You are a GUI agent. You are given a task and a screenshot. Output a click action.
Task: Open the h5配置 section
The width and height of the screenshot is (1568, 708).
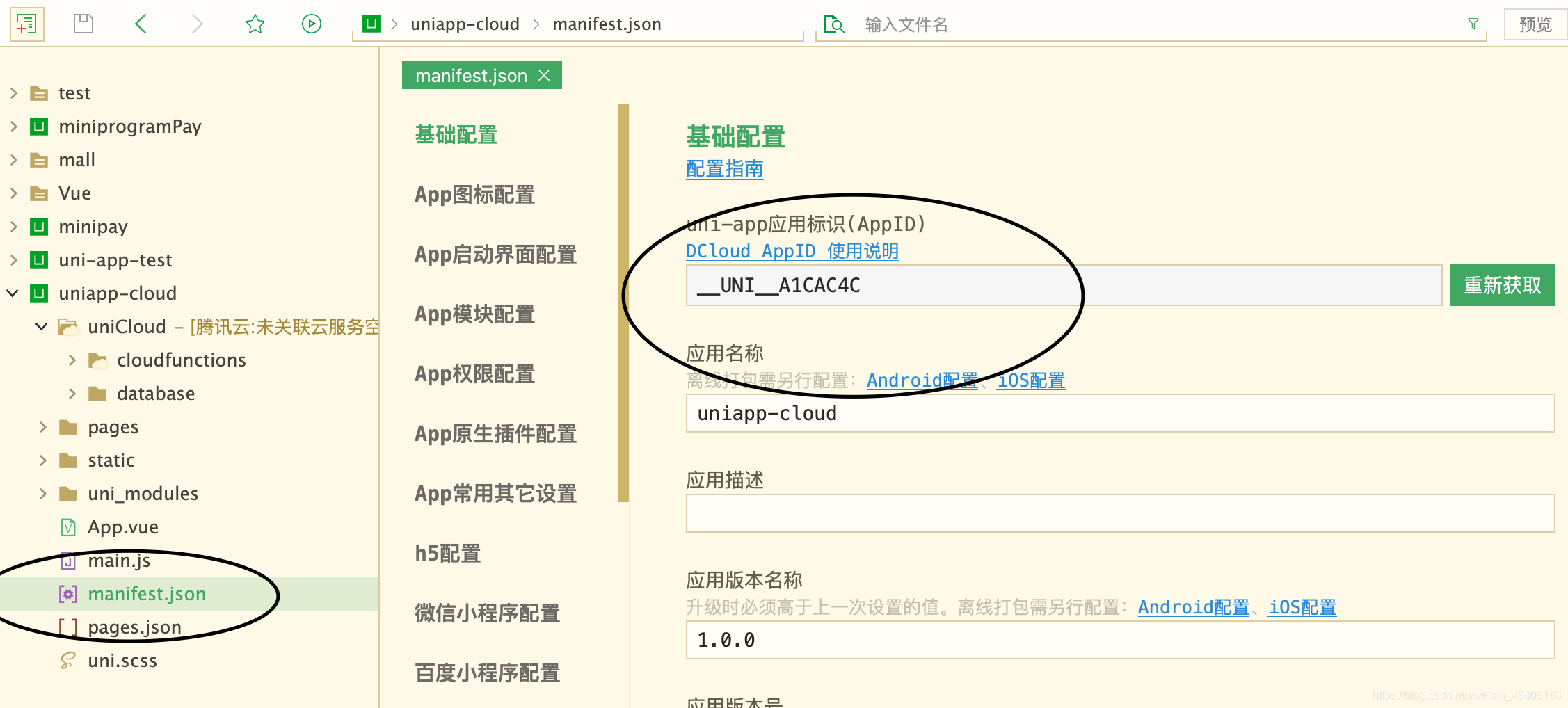point(448,554)
